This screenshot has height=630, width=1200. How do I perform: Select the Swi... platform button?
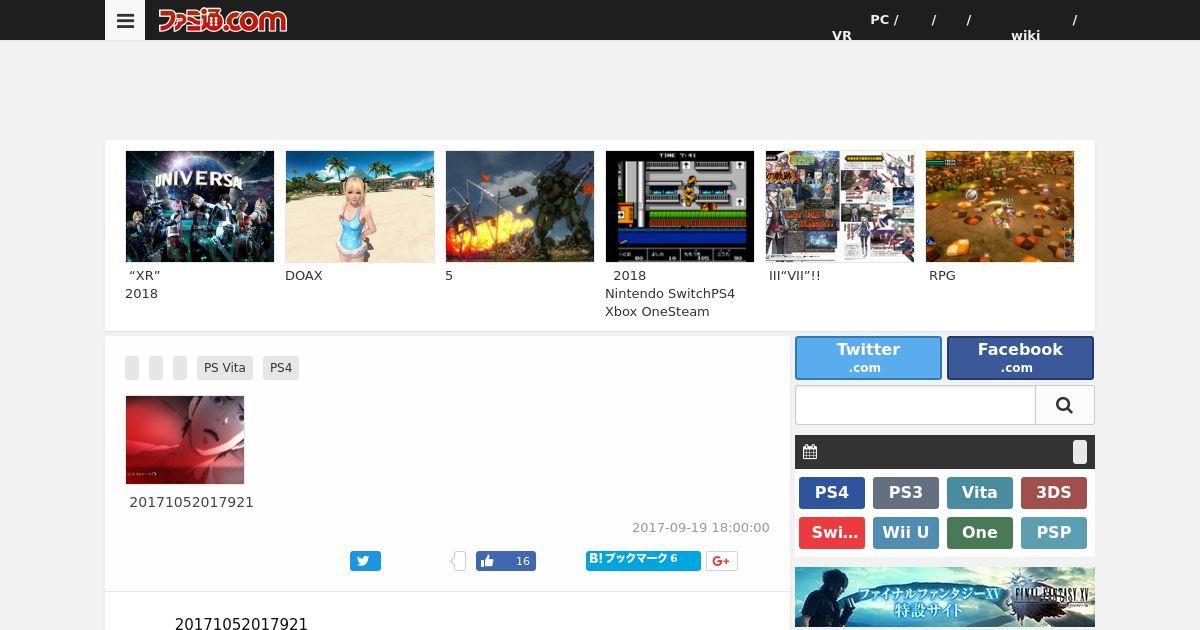point(832,533)
